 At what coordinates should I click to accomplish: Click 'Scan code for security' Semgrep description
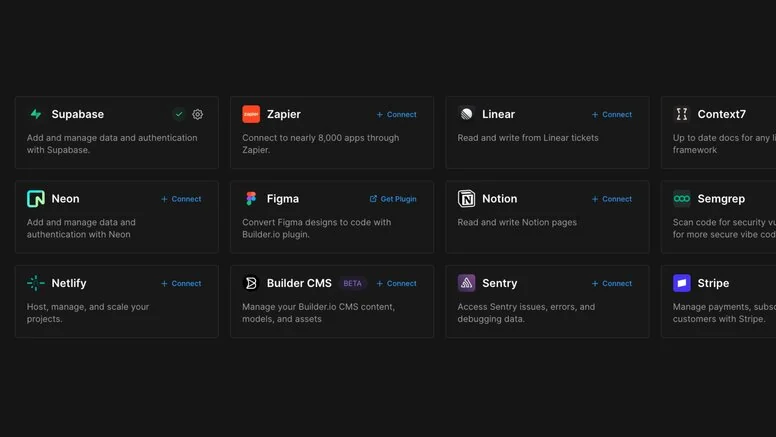[724, 228]
